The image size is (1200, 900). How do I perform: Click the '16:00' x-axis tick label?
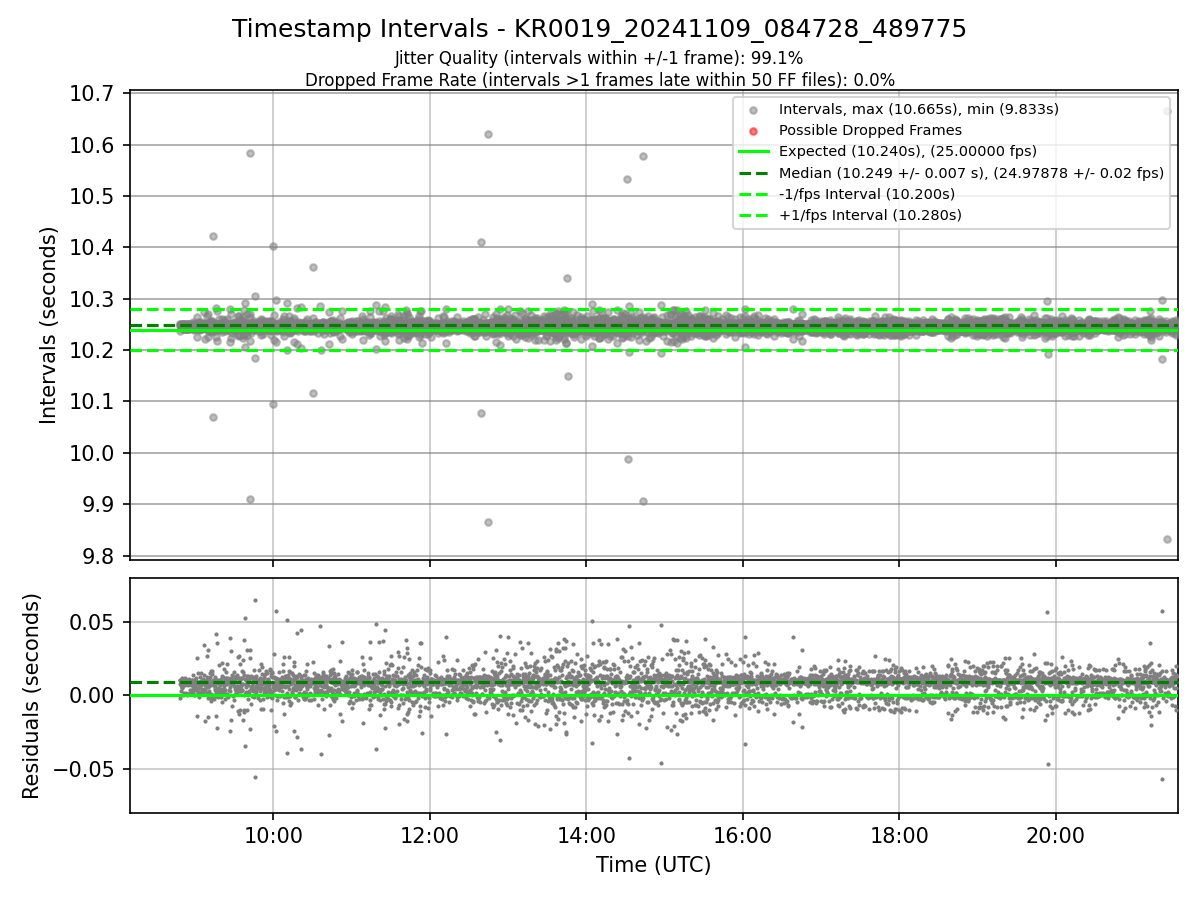point(742,835)
